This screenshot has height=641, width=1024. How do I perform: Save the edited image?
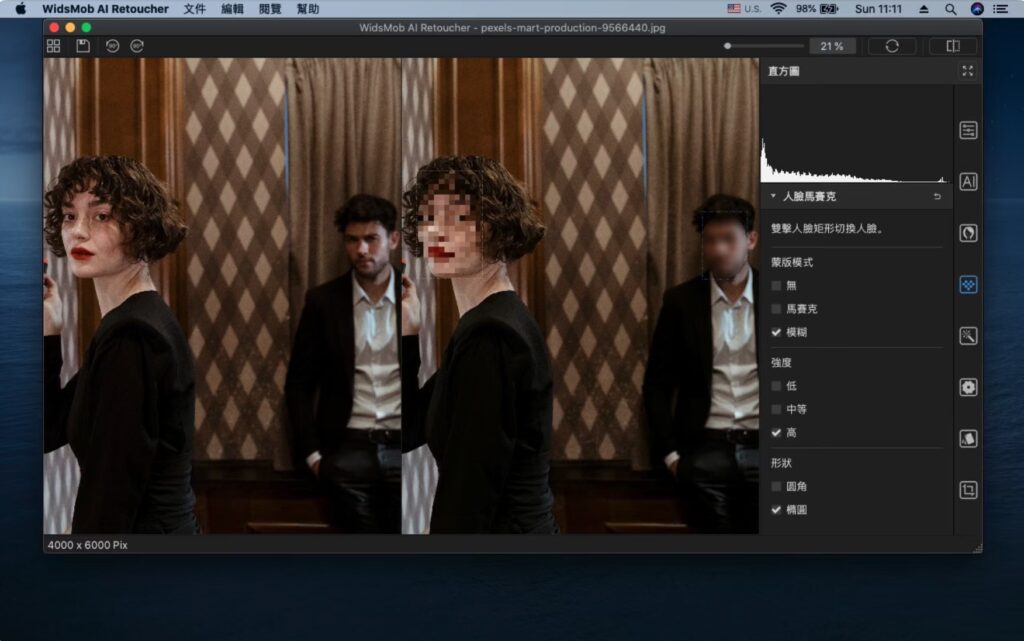(x=83, y=45)
